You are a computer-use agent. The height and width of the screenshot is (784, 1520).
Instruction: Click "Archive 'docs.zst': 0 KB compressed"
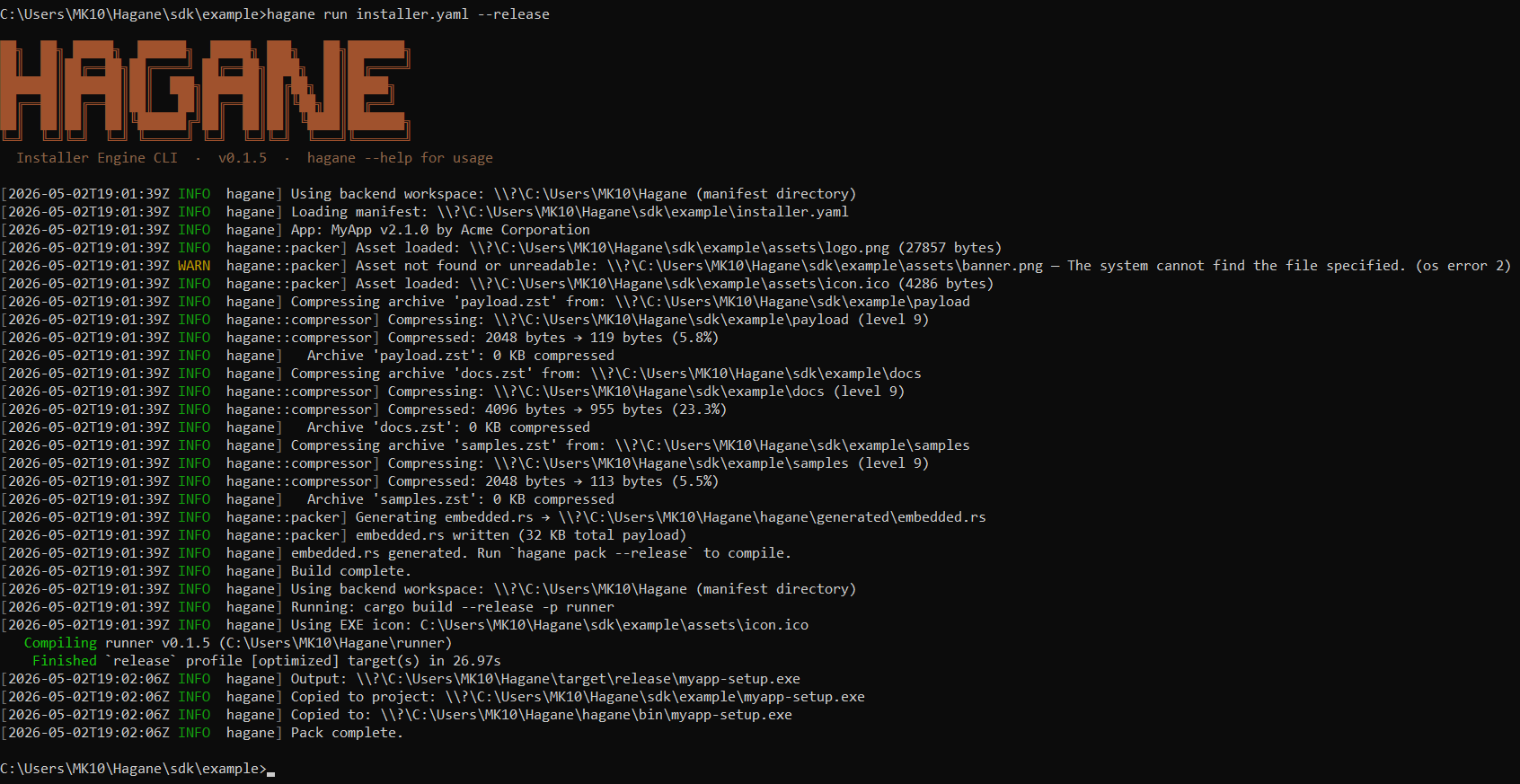pos(448,427)
